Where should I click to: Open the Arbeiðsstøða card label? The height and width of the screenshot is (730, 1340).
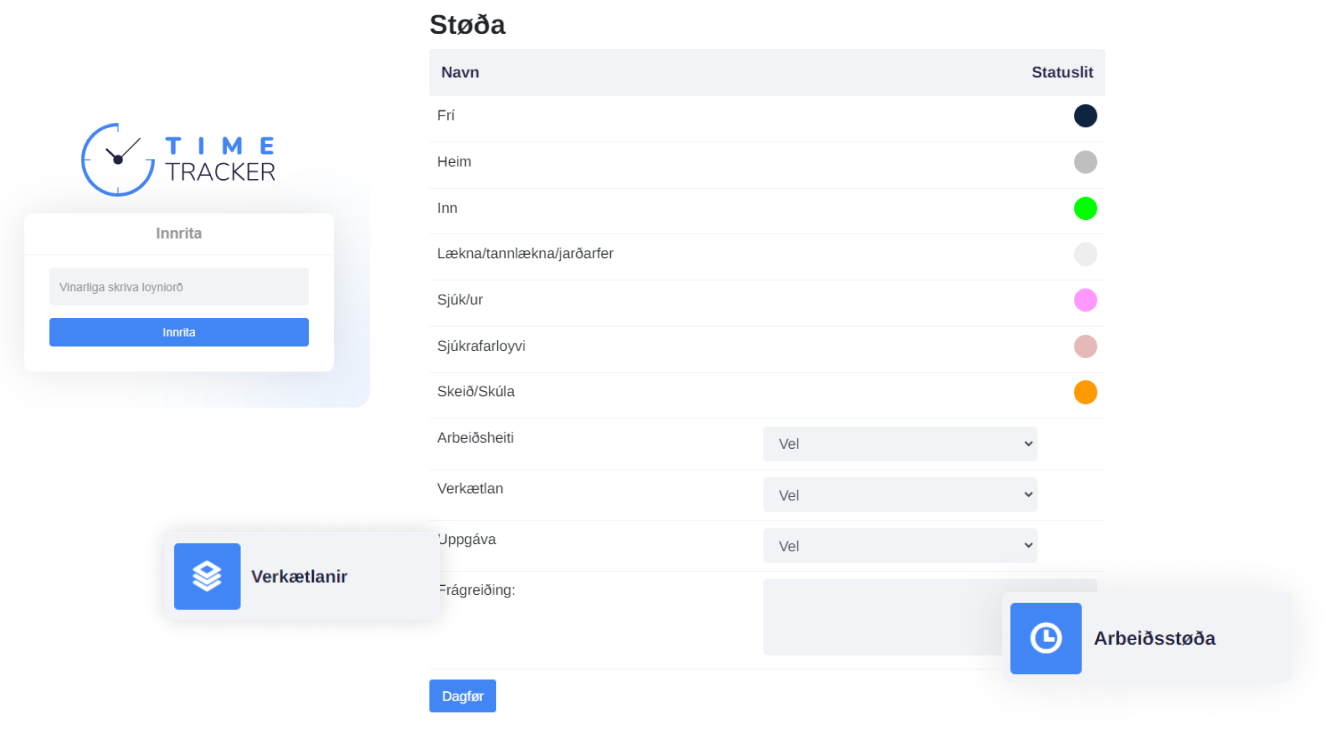point(1154,639)
